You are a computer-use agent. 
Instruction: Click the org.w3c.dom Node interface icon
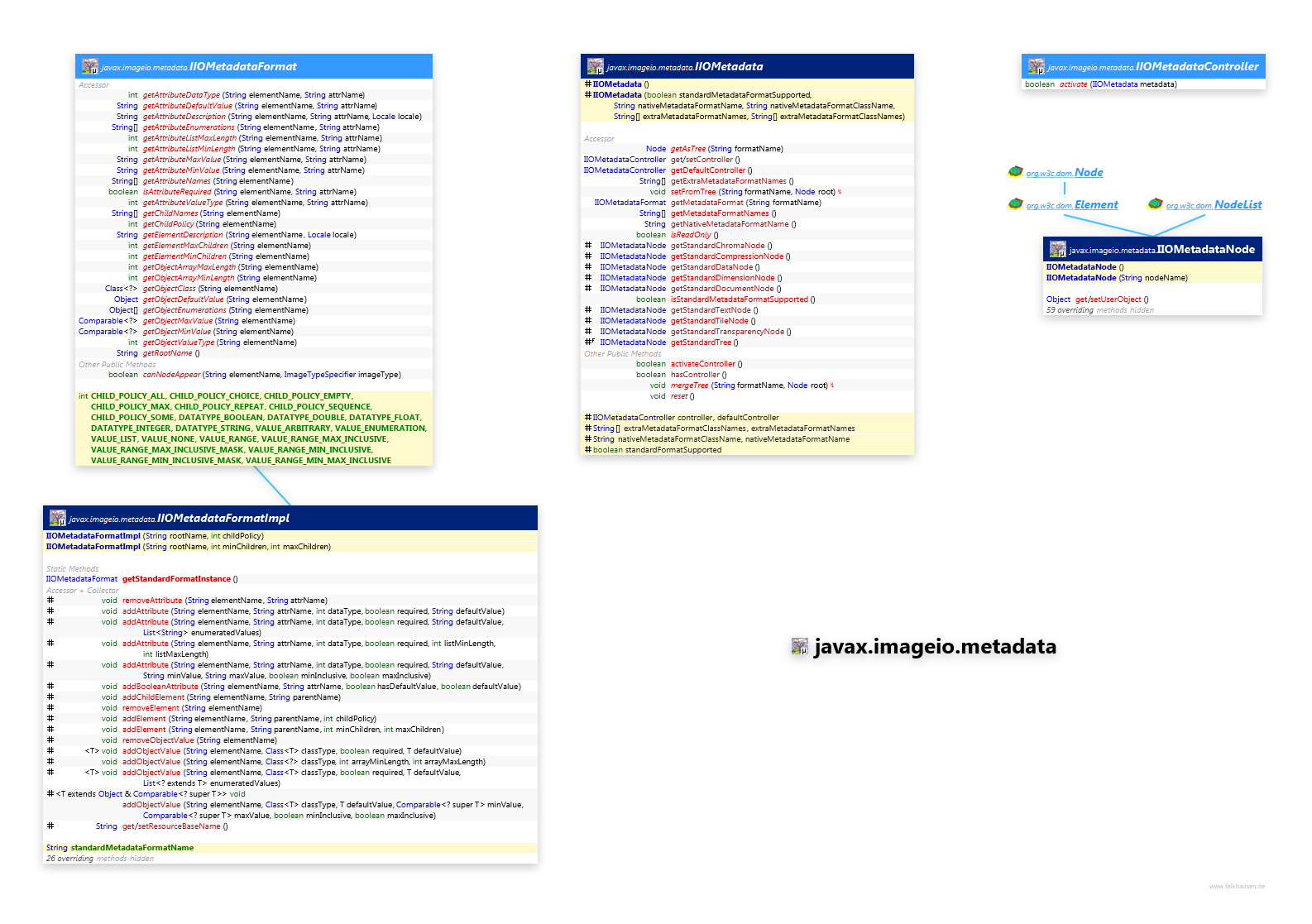pos(1015,172)
